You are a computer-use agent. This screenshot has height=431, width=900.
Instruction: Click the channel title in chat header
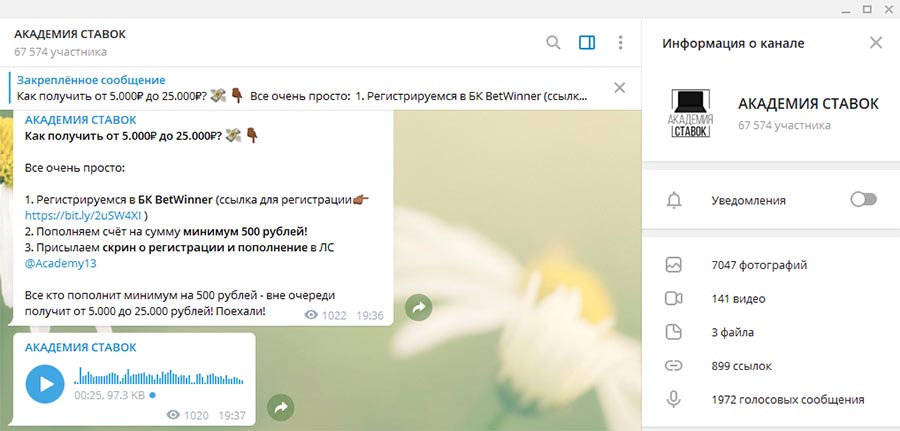point(70,34)
